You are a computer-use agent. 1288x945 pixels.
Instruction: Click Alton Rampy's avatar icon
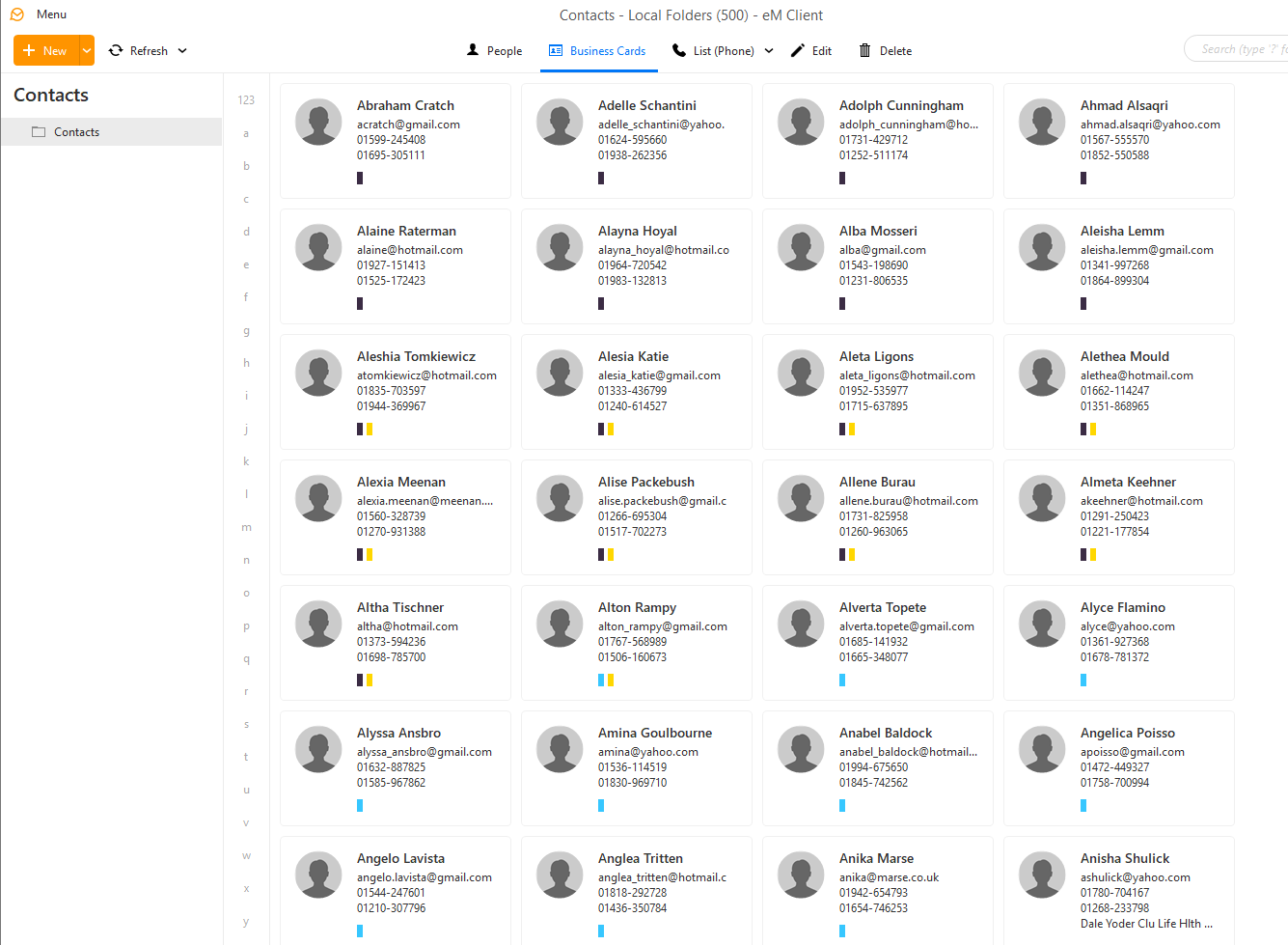pos(560,625)
